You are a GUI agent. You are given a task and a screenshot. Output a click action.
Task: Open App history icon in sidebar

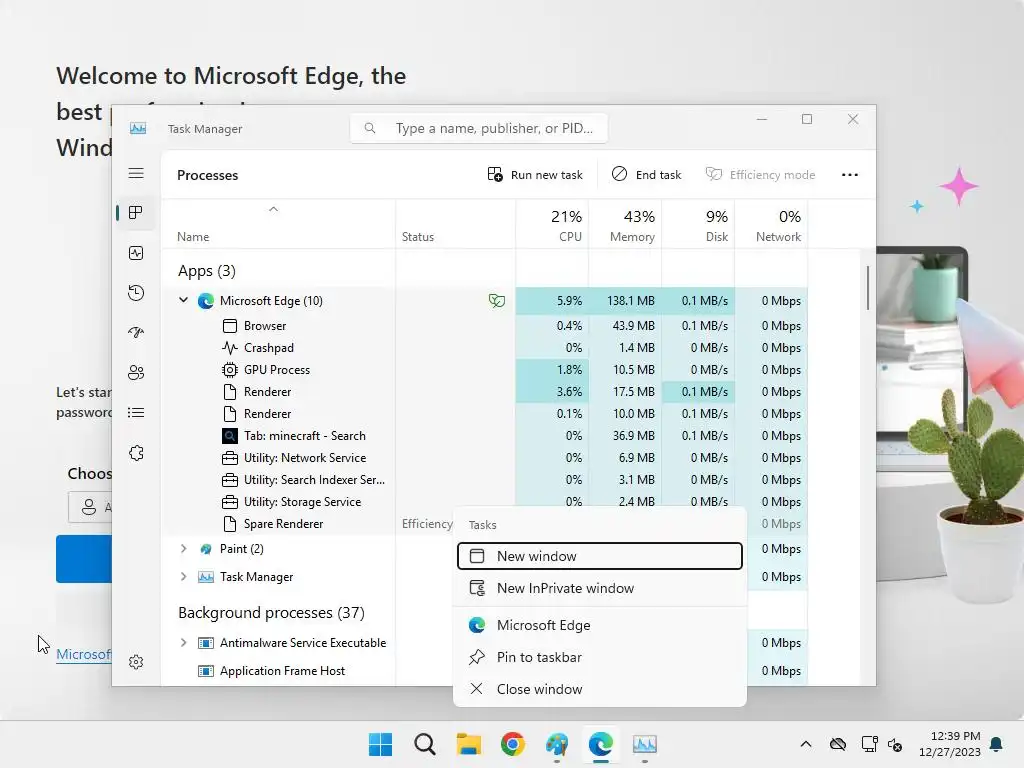coord(136,293)
